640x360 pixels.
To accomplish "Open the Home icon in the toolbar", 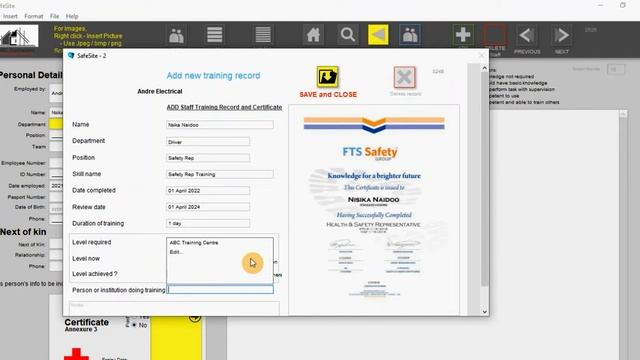I will coord(313,35).
